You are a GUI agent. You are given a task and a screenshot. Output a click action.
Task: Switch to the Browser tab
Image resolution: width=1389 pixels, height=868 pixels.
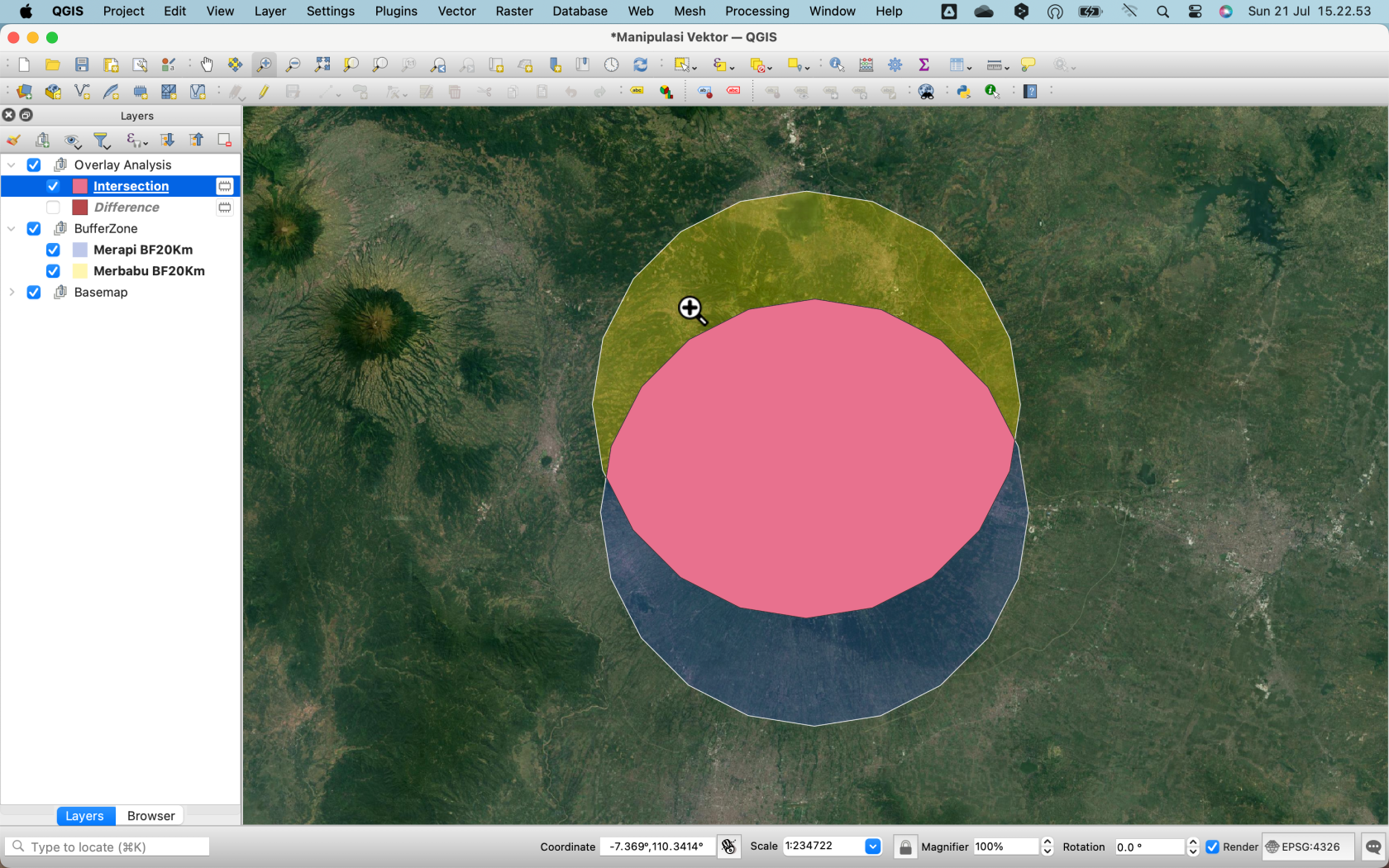click(150, 816)
